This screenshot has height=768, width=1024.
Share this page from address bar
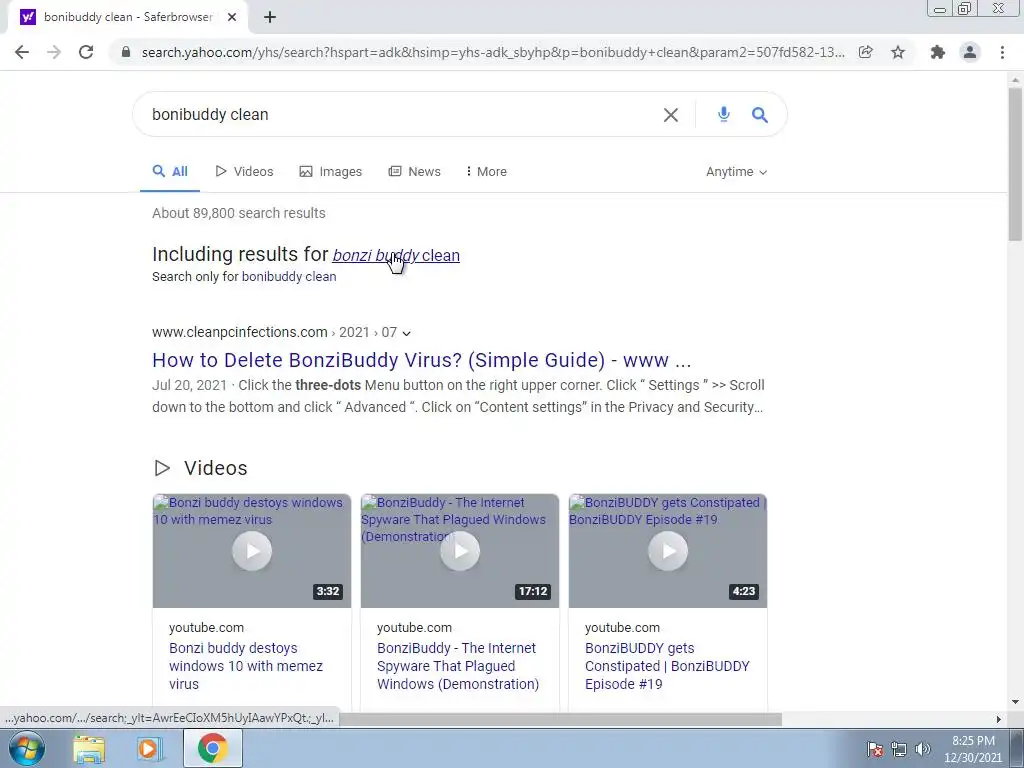(x=866, y=52)
